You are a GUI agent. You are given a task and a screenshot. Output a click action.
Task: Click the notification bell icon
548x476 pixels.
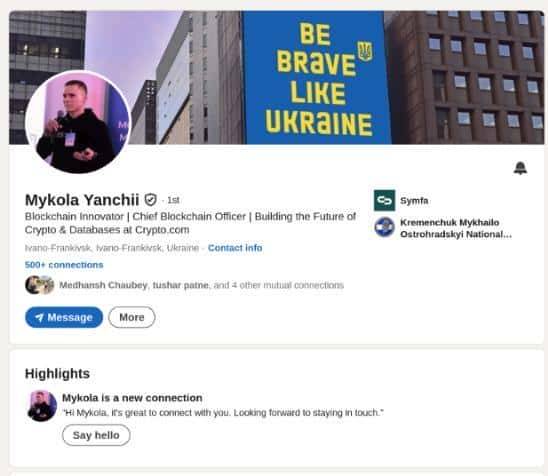point(520,168)
